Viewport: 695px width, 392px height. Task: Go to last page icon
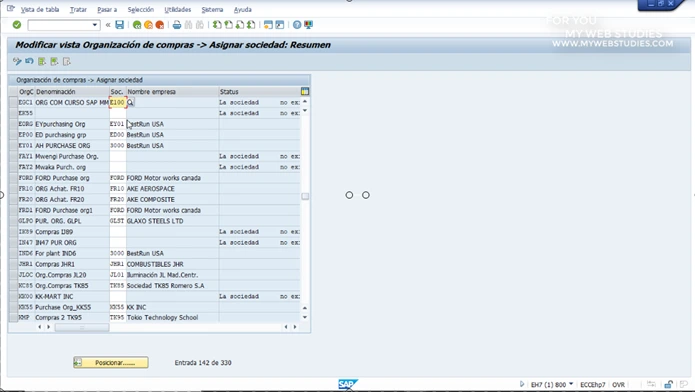251,25
